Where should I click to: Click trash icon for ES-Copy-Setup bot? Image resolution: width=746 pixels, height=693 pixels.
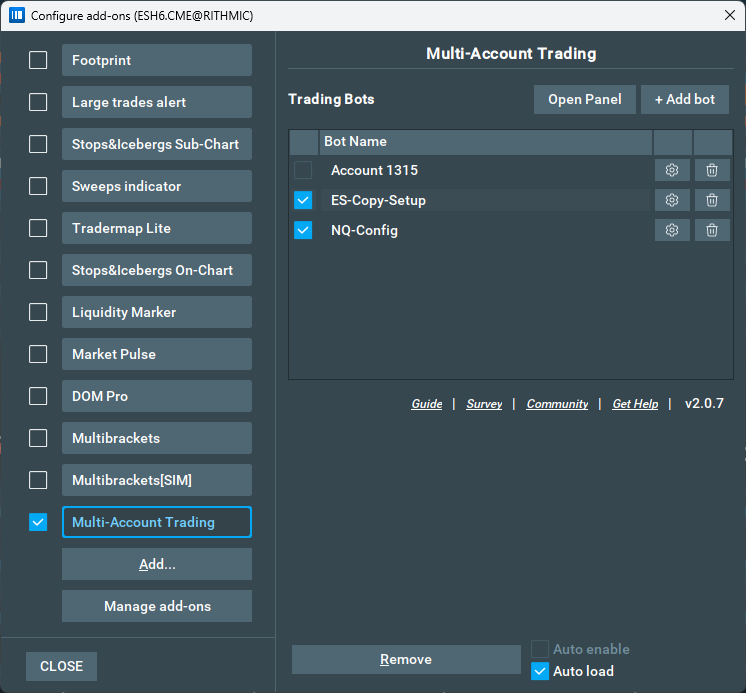[712, 200]
